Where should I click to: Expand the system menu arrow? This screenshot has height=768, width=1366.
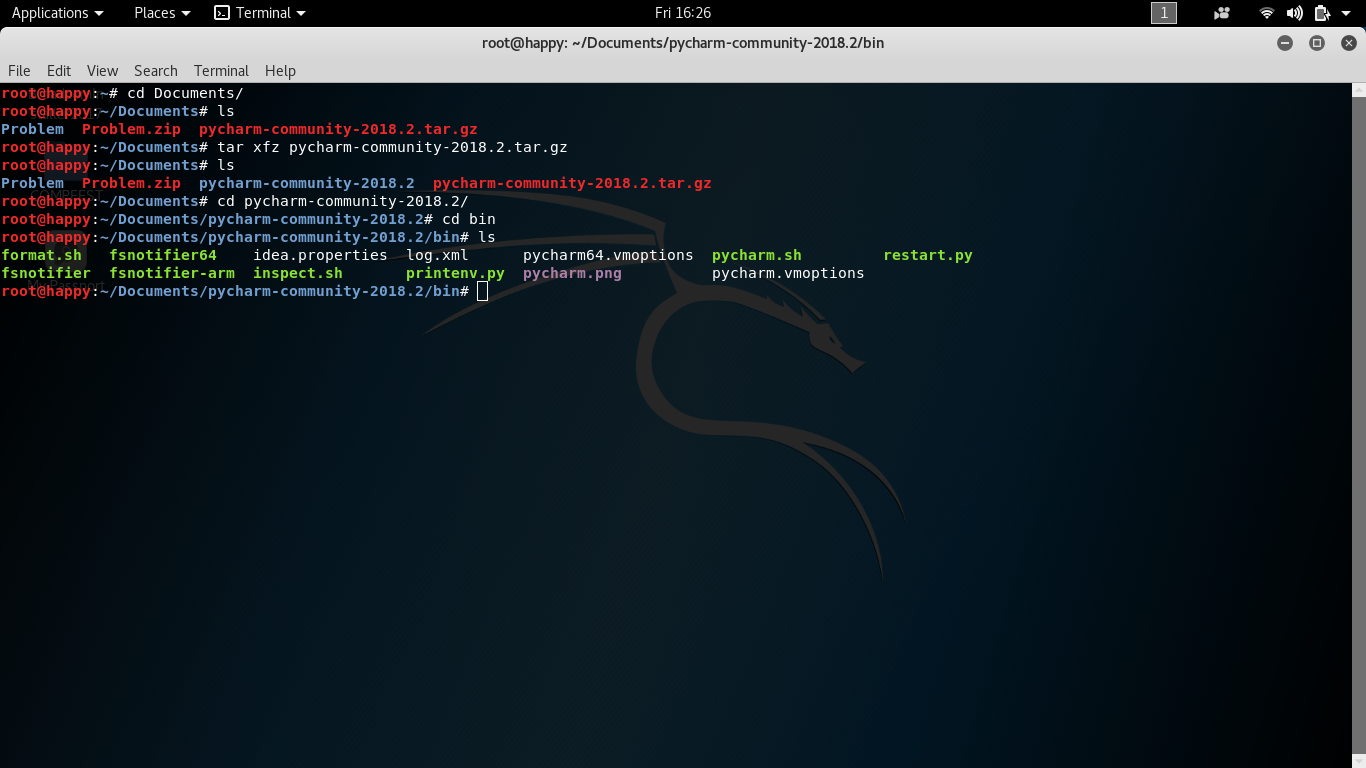[1346, 13]
